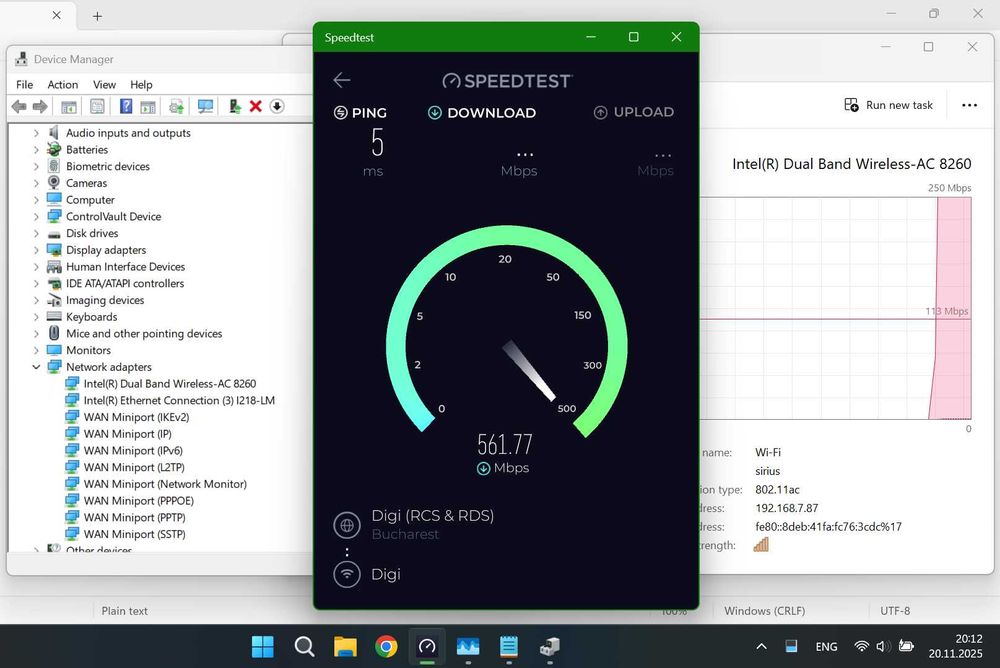Click Back arrow in Device Manager toolbar
Image resolution: width=1000 pixels, height=668 pixels.
click(x=19, y=107)
